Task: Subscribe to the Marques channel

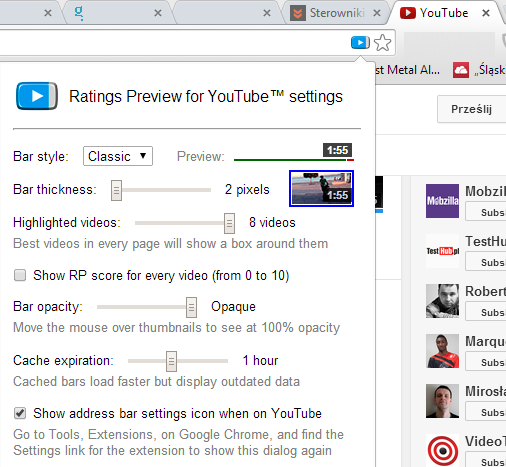Action: click(x=486, y=362)
